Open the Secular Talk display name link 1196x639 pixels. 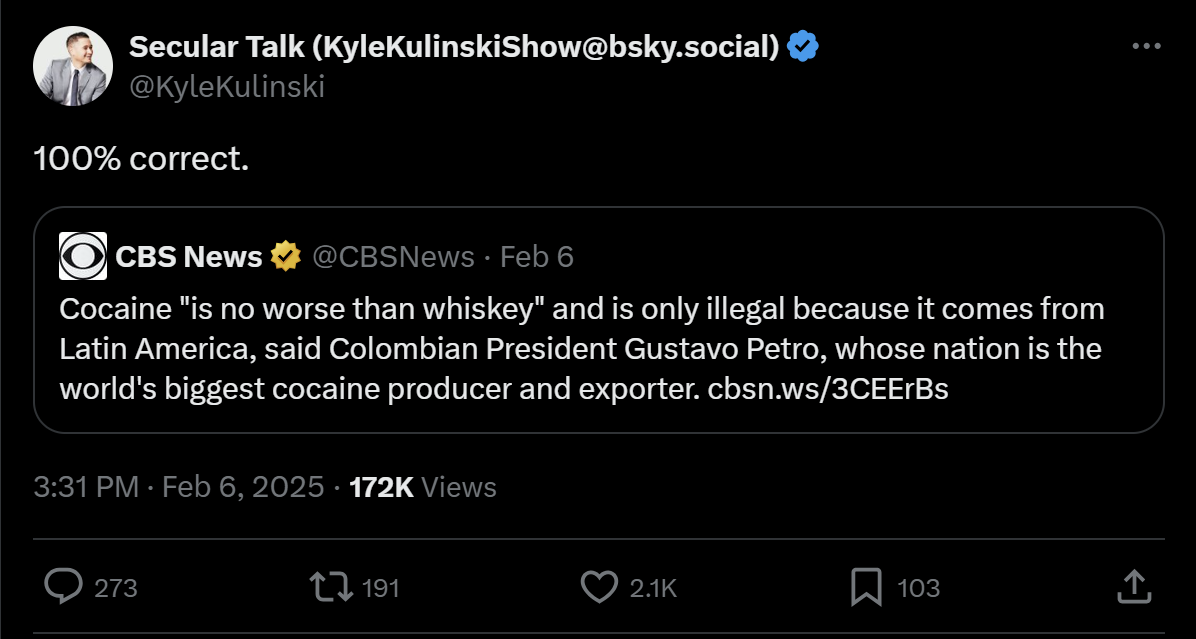point(454,46)
